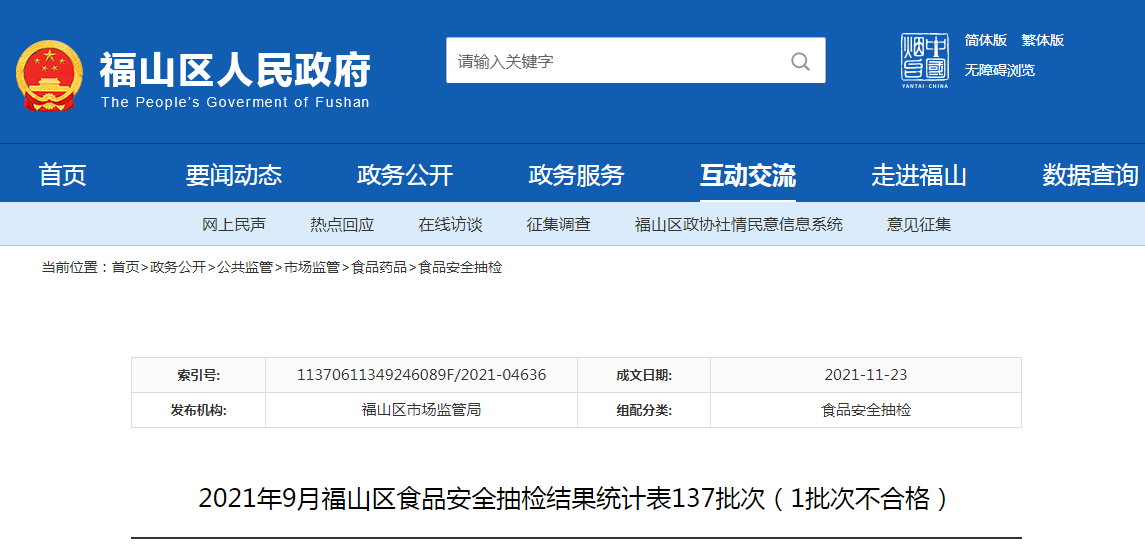The height and width of the screenshot is (547, 1145).
Task: Open the 政务服务 nav tab
Action: click(576, 175)
